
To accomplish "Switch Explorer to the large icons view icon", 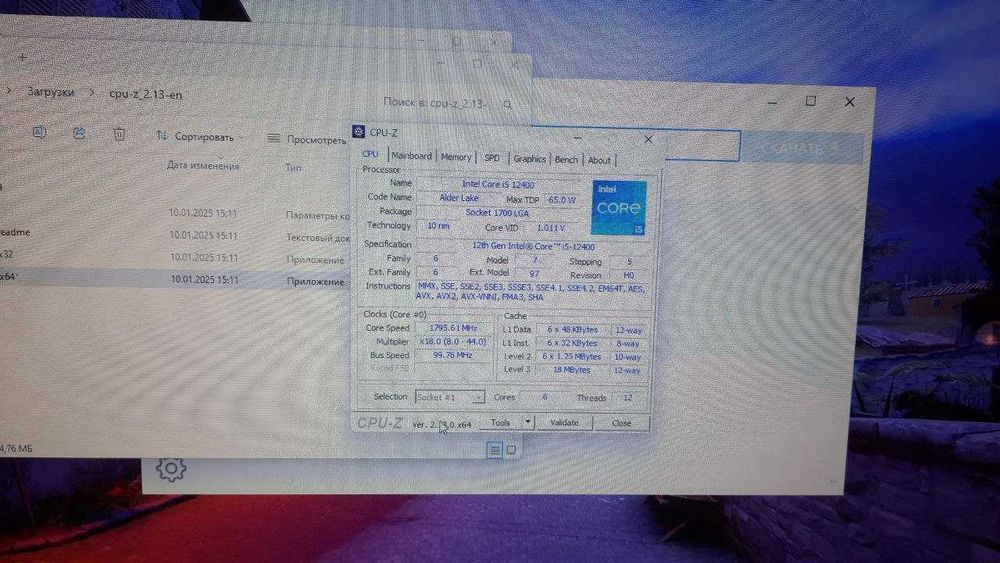I will [x=511, y=450].
